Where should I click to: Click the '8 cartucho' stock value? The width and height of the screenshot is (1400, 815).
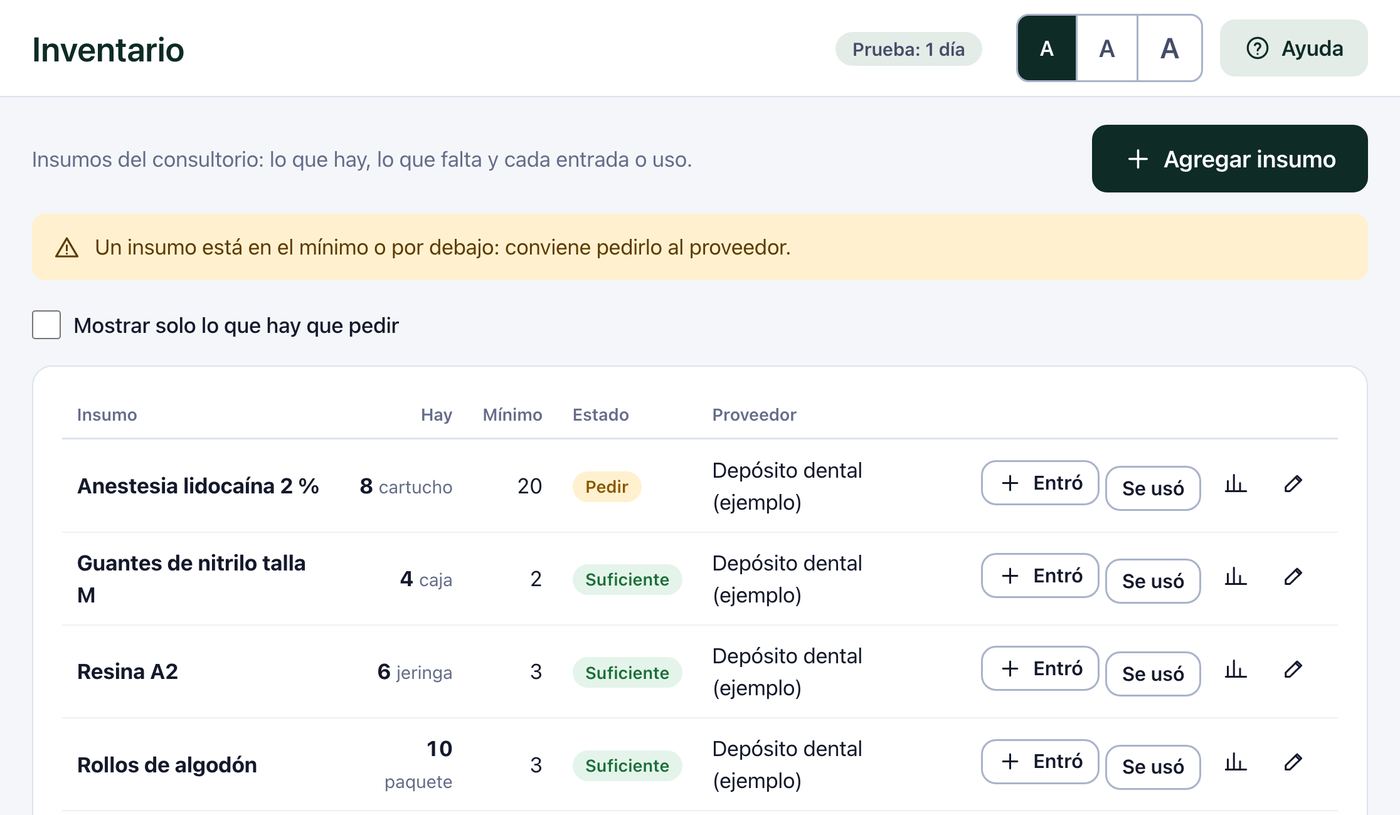click(x=406, y=487)
